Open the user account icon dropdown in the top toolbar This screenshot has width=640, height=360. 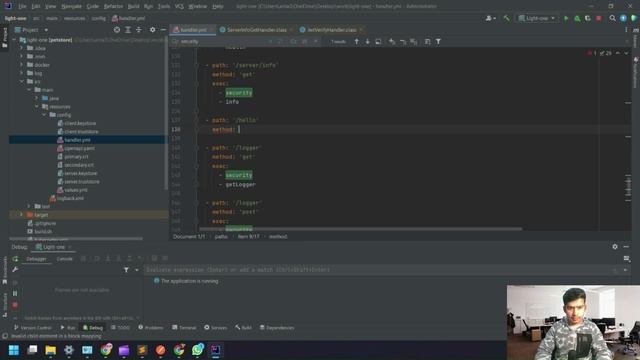490,18
